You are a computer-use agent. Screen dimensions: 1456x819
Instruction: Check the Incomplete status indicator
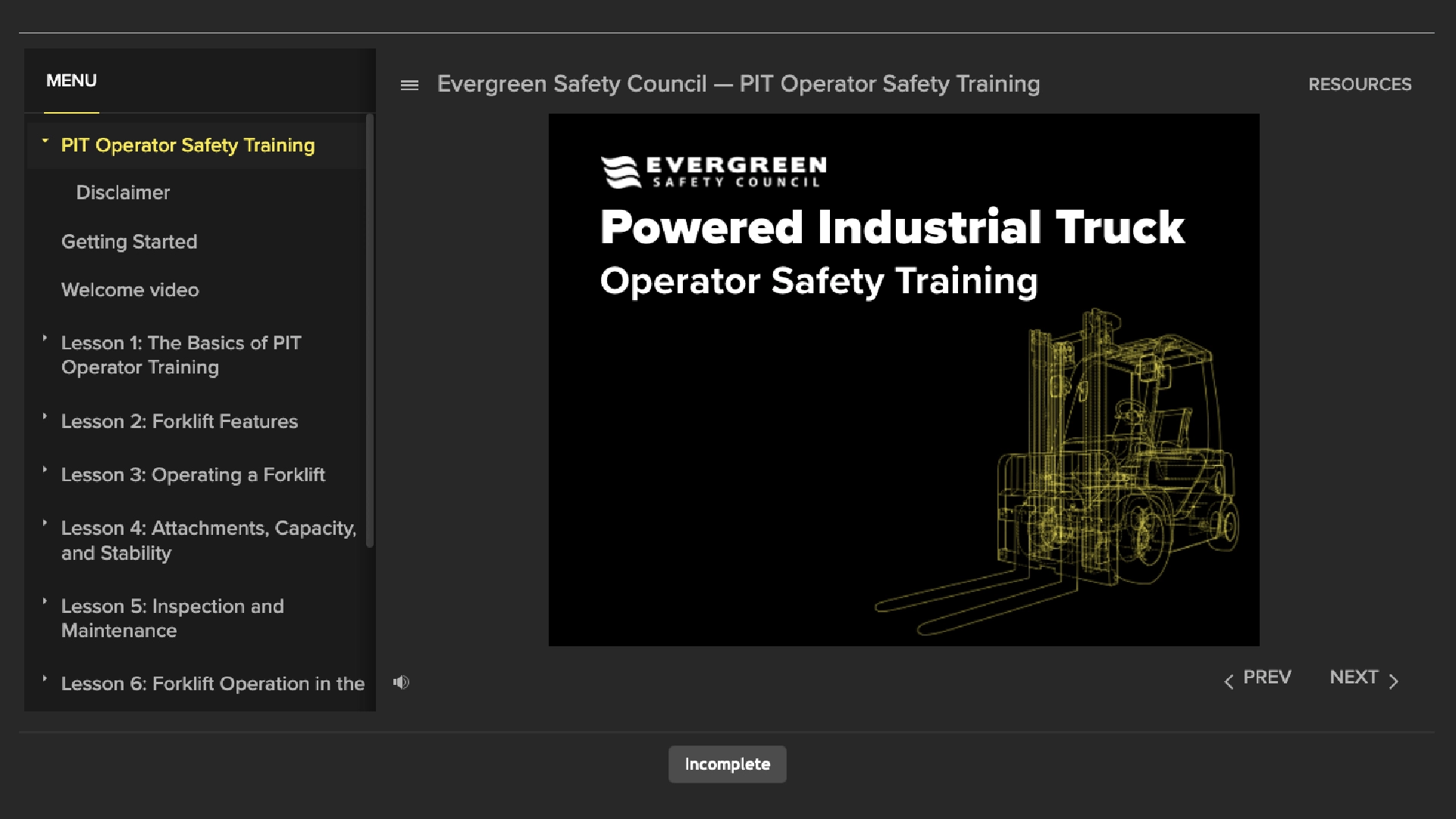[727, 764]
